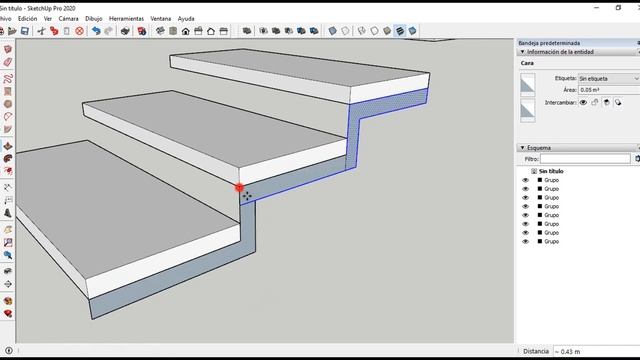Toggle the lock icon beside Intercambiar
Image resolution: width=640 pixels, height=360 pixels.
[x=595, y=102]
